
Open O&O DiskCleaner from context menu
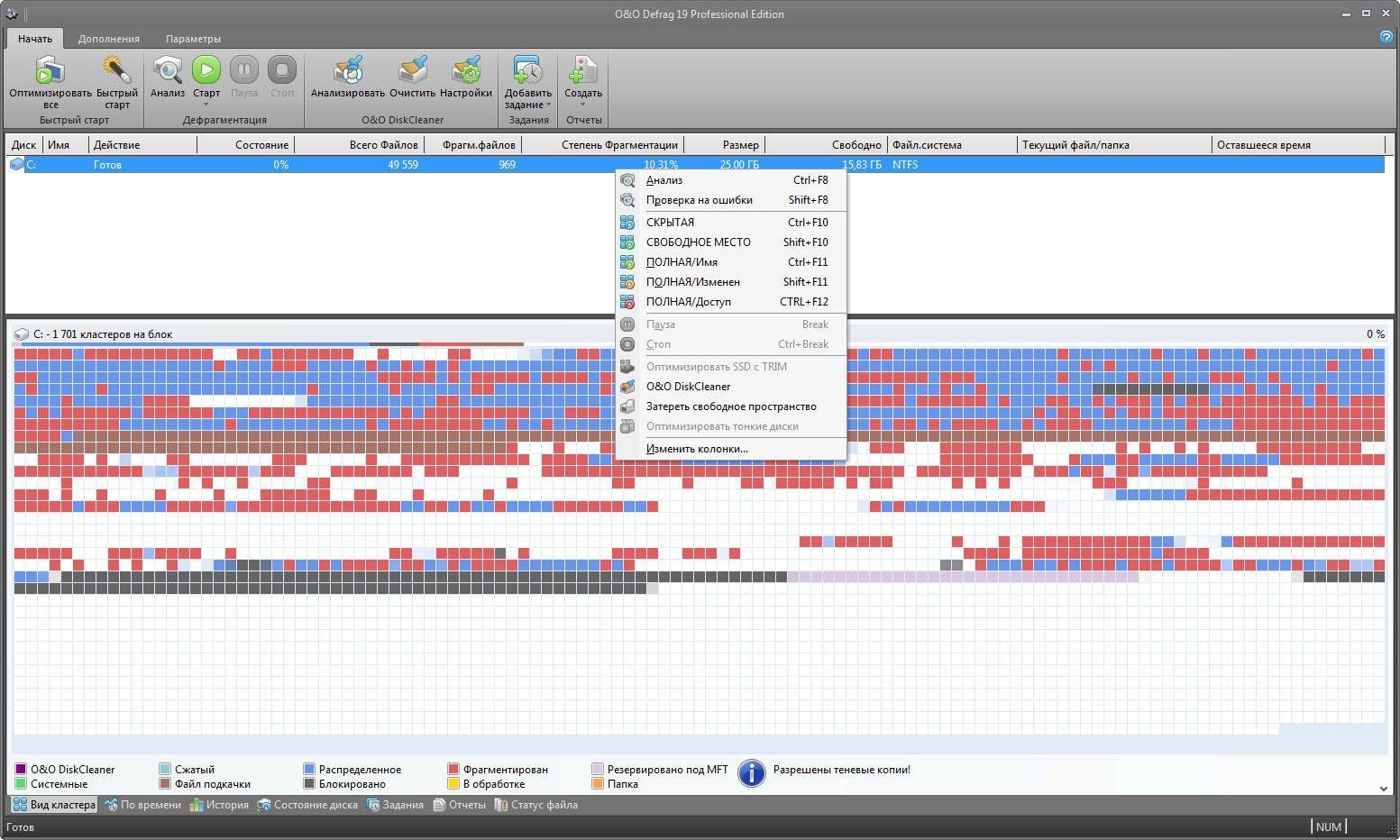(731, 387)
